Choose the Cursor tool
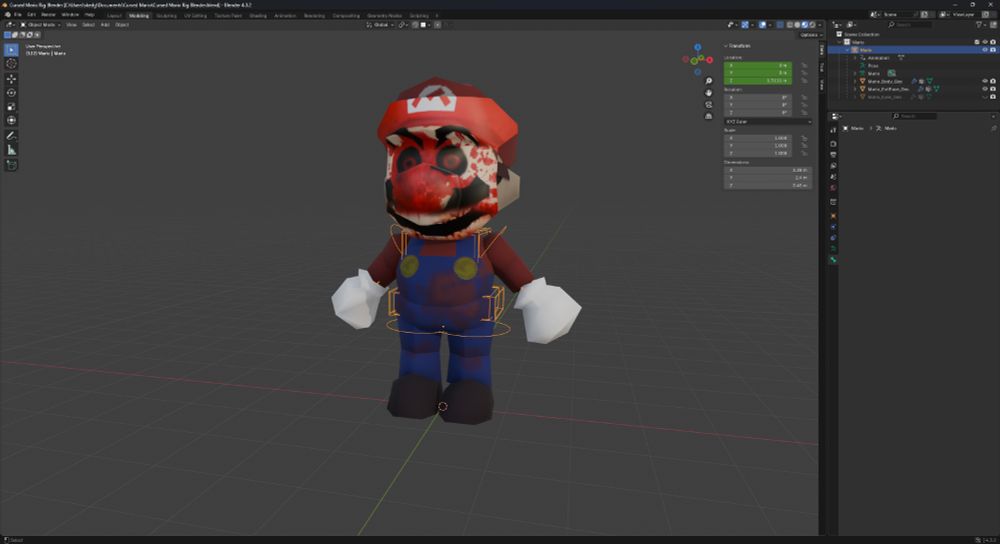Screen dimensions: 1000x544 (x=12, y=63)
